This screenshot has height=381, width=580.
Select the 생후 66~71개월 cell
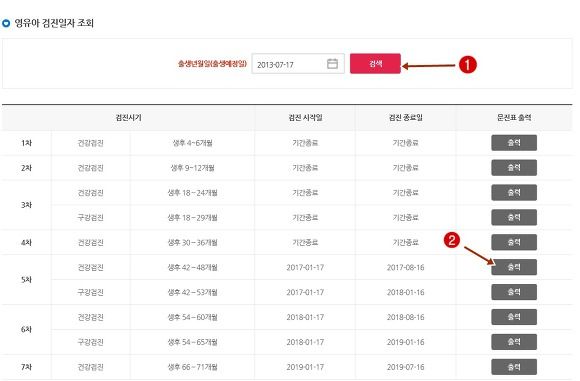(192, 367)
